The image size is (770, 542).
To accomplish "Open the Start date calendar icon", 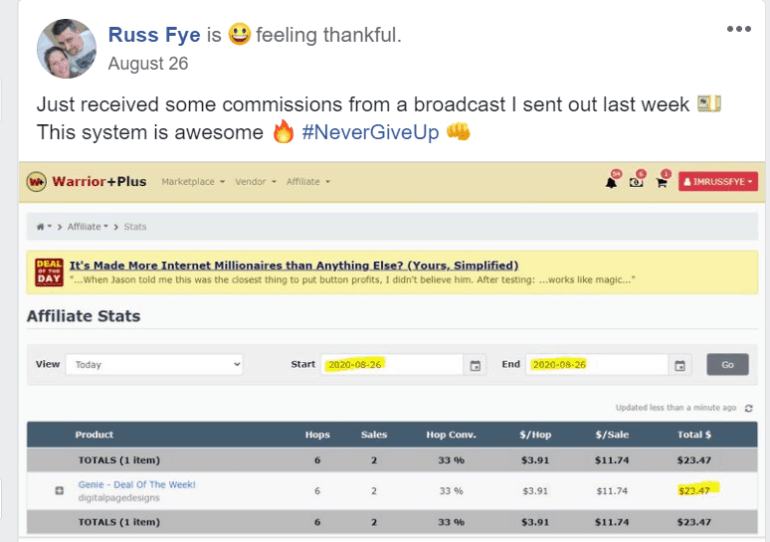I will click(x=475, y=365).
